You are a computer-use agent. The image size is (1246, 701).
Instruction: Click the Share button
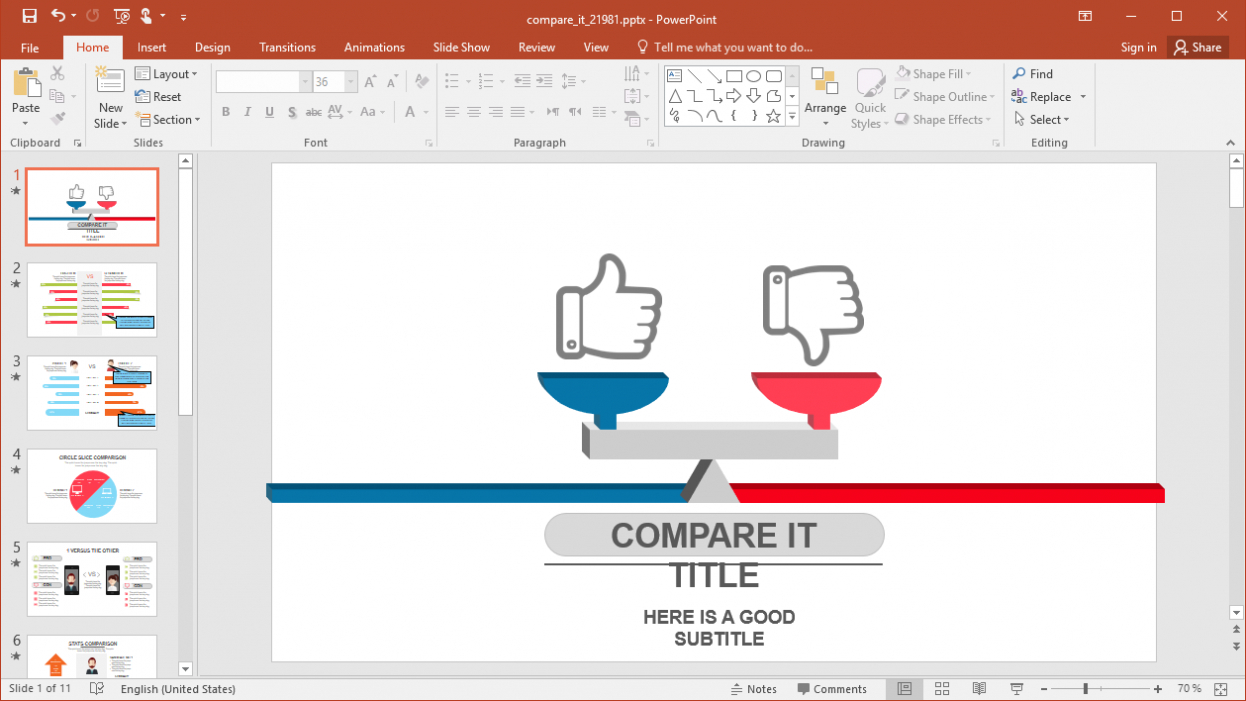tap(1197, 47)
